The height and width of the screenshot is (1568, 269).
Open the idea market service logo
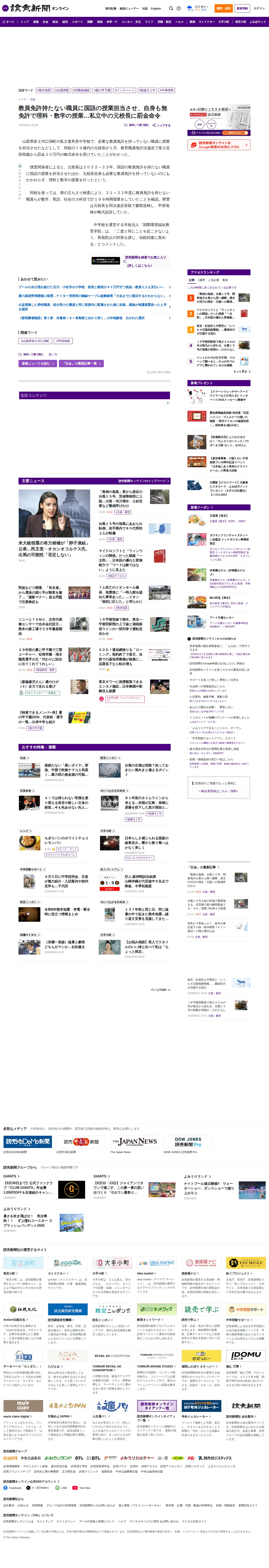coord(156,1263)
